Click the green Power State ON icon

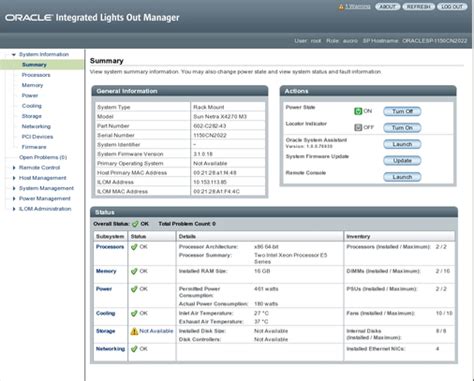point(358,111)
